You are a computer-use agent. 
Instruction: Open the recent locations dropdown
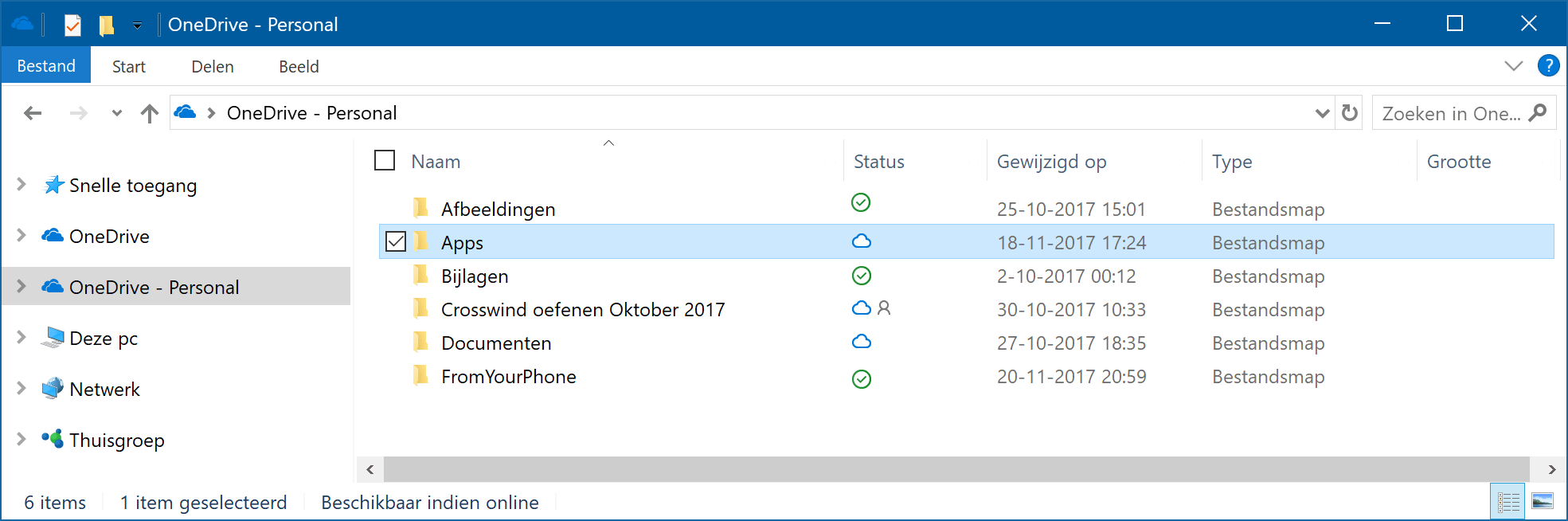[117, 113]
